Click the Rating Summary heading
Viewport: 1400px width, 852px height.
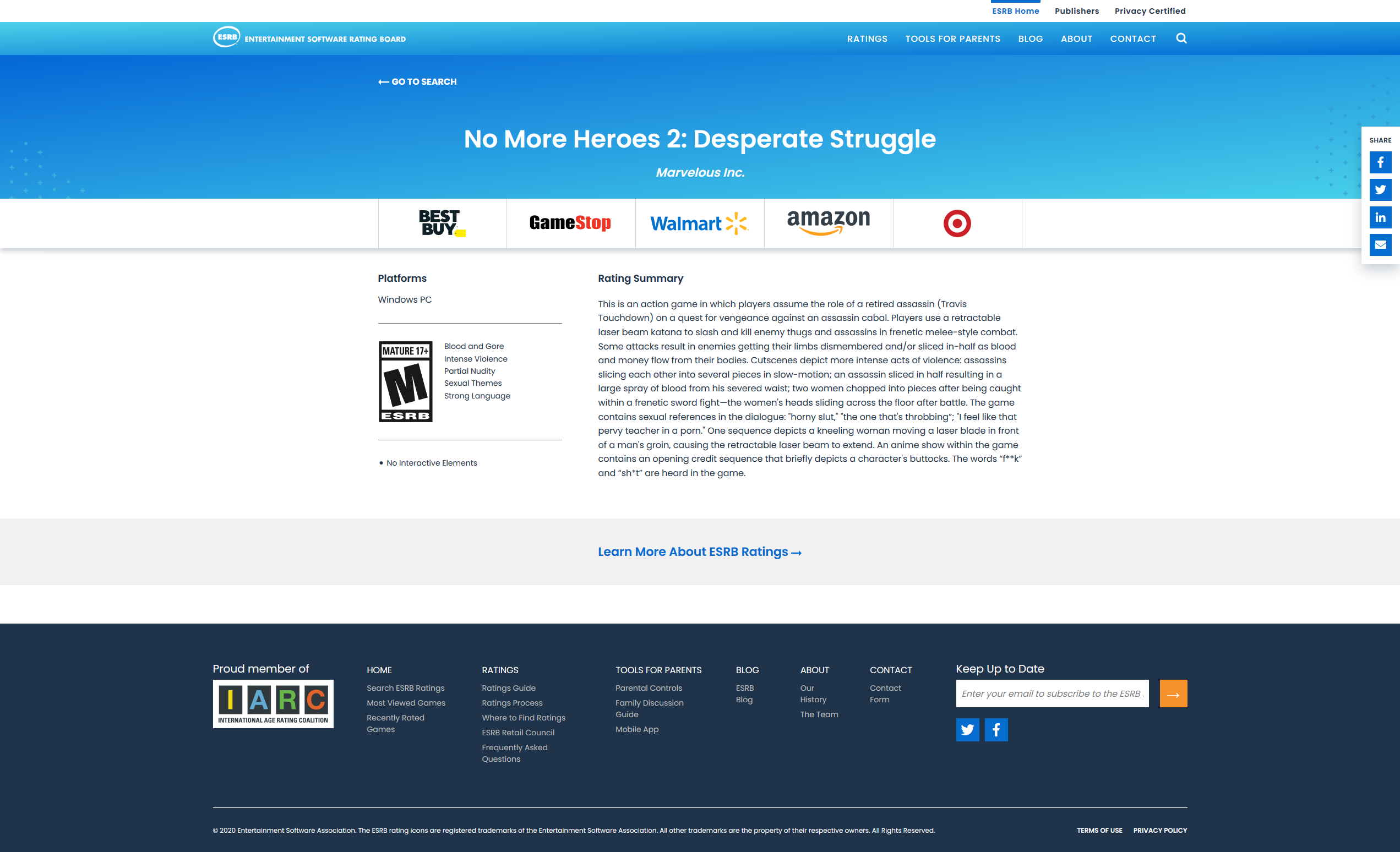pos(640,278)
